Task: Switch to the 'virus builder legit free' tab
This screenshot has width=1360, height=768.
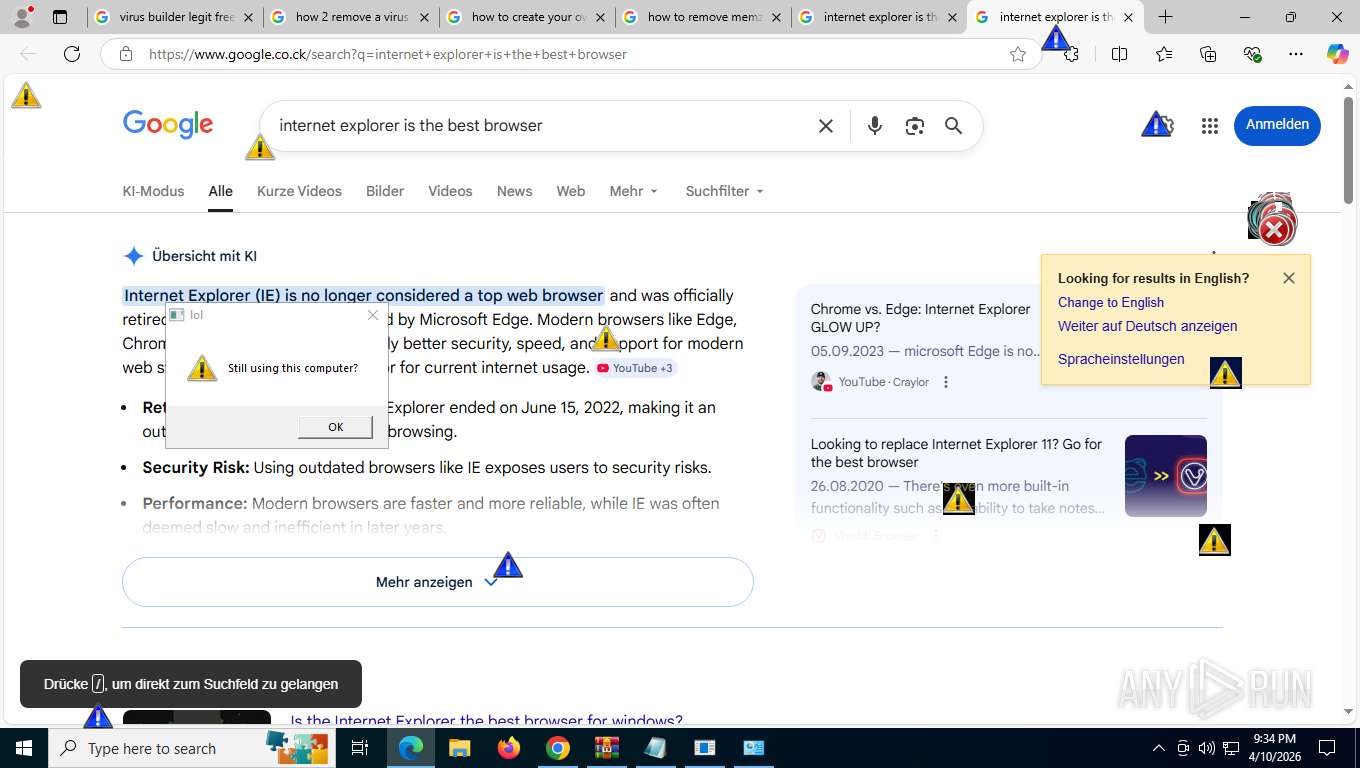Action: pyautogui.click(x=174, y=17)
